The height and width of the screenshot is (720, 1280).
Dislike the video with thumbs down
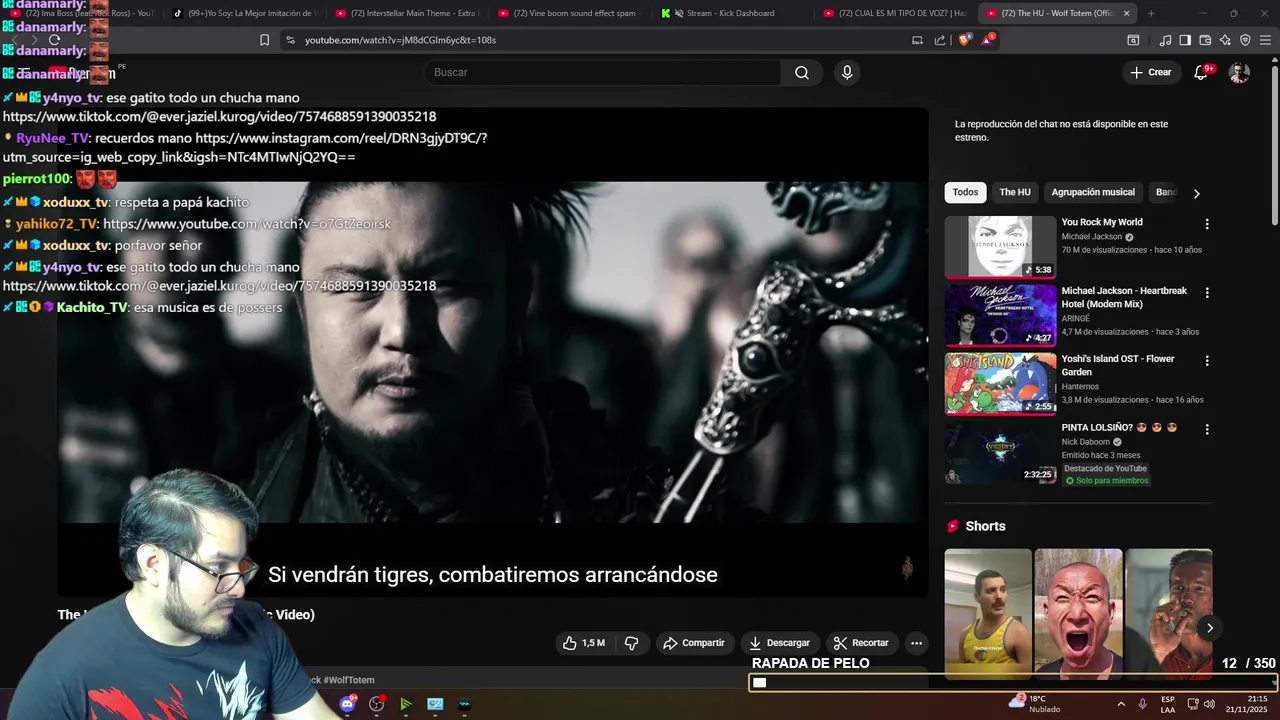[x=631, y=643]
